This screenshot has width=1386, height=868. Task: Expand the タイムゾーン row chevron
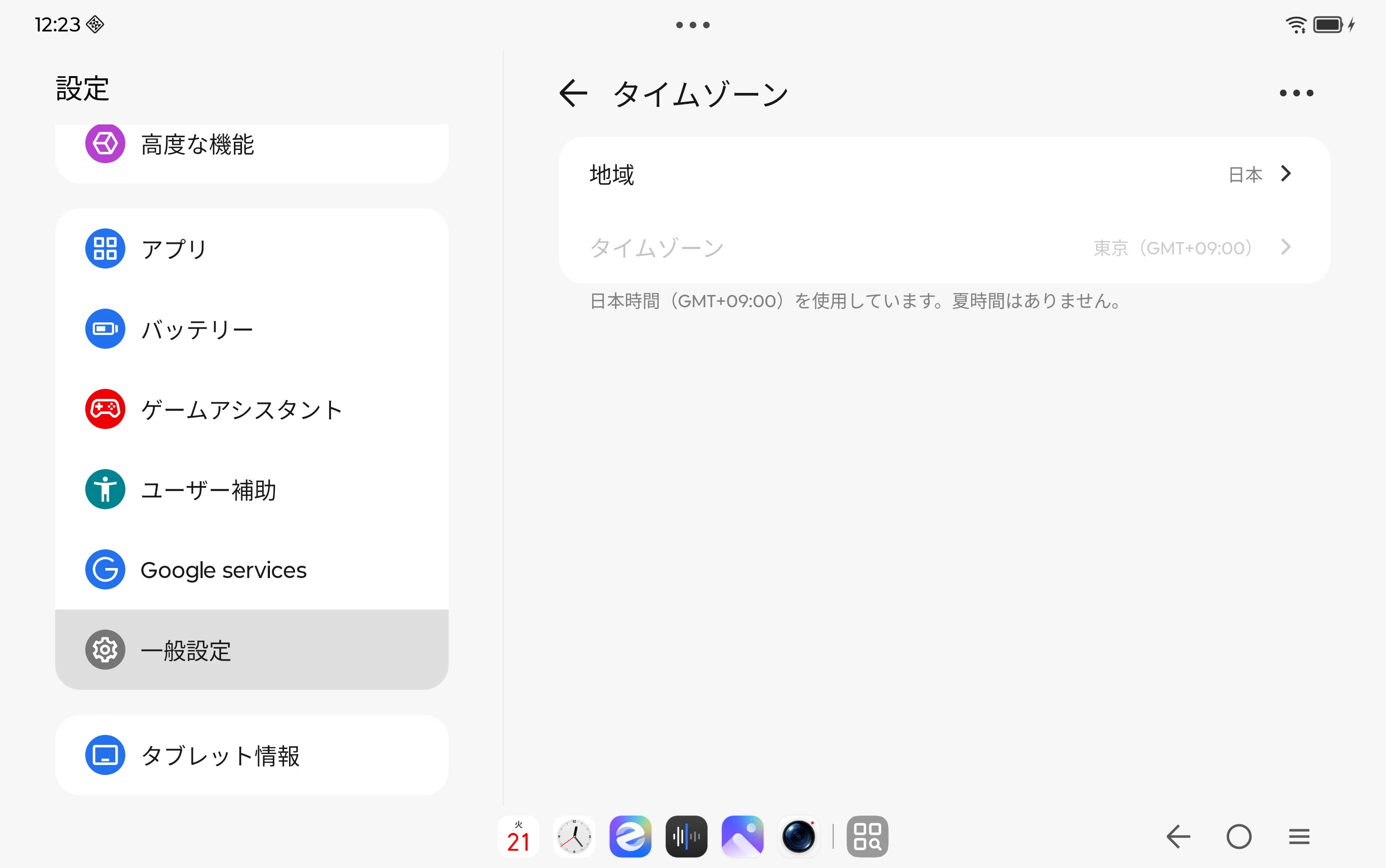click(x=1286, y=247)
